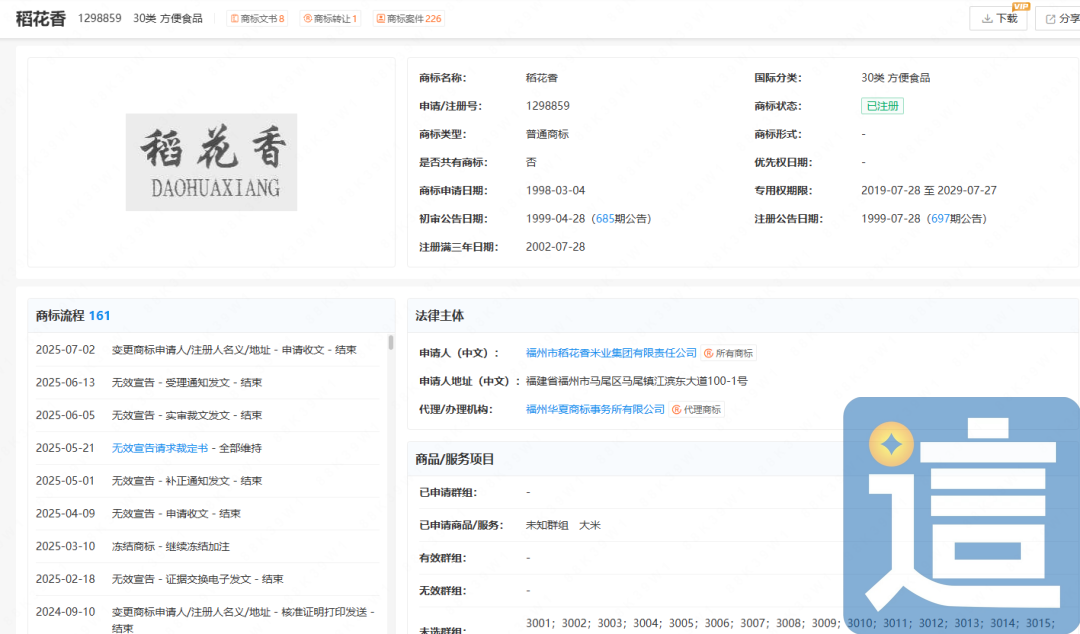Image resolution: width=1080 pixels, height=634 pixels.
Task: Click the 商标流程 list scrollbar
Action: coord(391,342)
